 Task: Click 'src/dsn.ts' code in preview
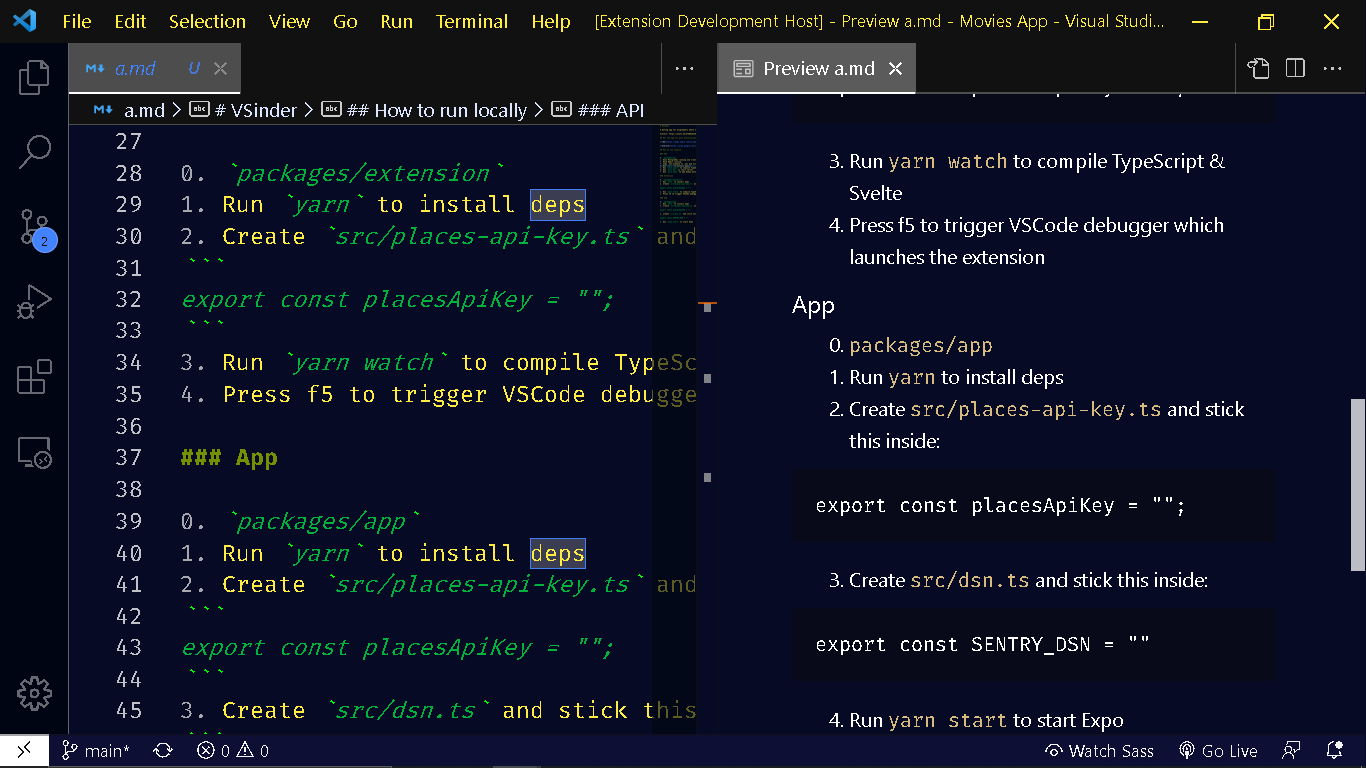tap(970, 580)
